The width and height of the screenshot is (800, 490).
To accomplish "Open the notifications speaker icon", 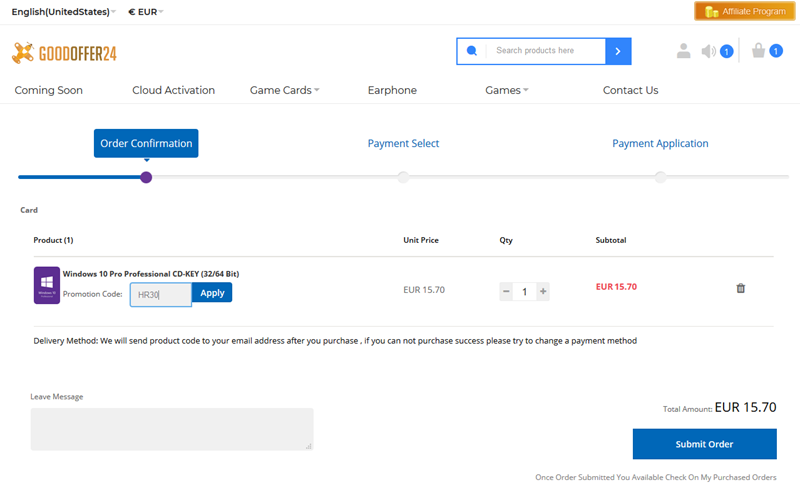I will [x=709, y=51].
